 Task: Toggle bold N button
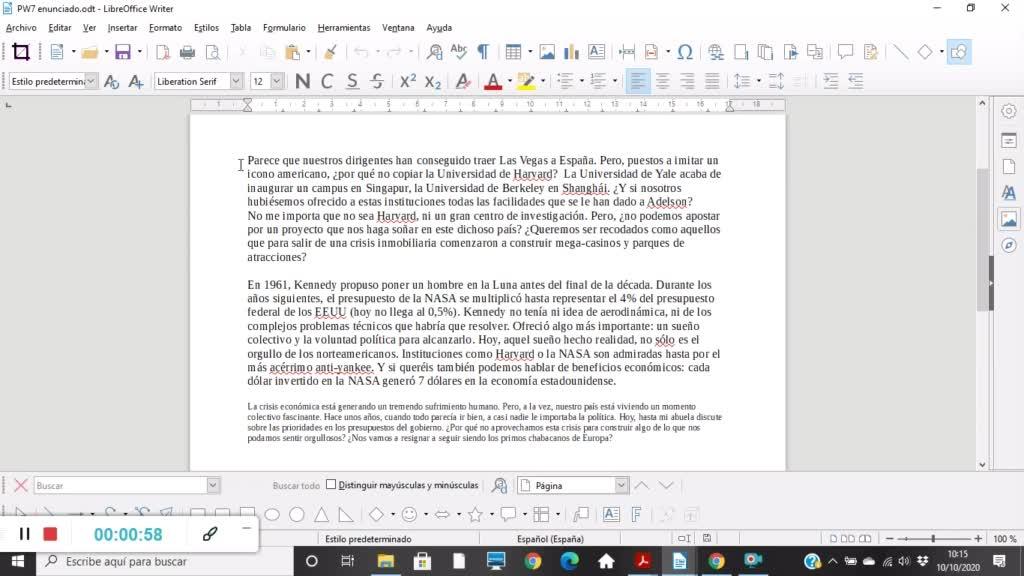302,81
